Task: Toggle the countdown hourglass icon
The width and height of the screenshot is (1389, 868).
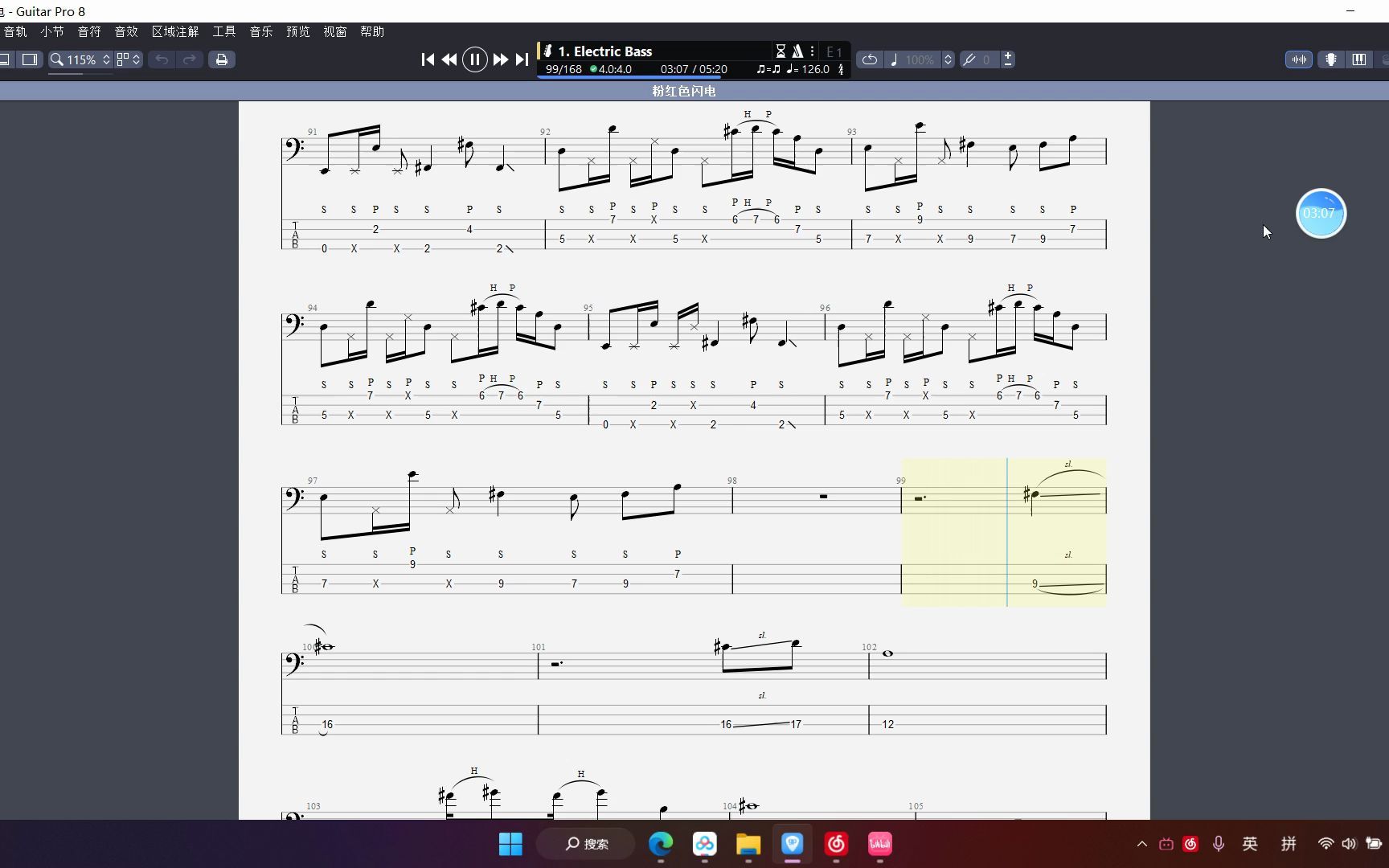Action: 781,51
